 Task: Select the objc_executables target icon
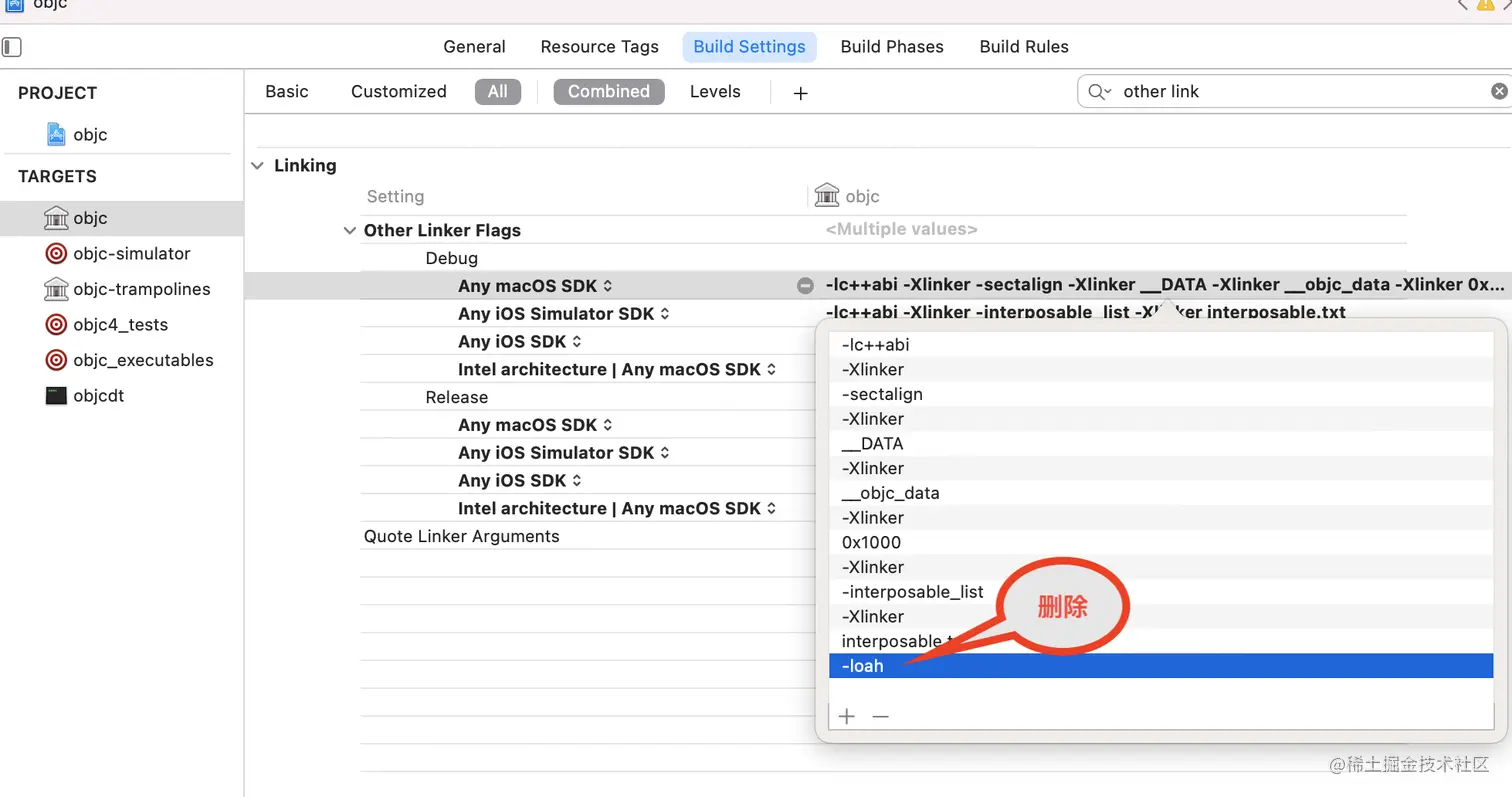pos(56,360)
